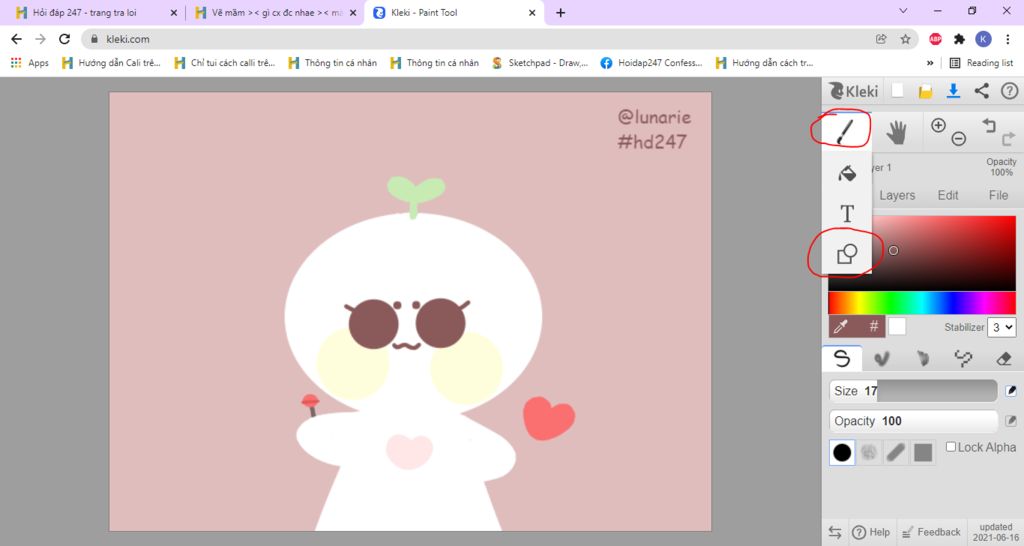Choose the Blend brush tab
This screenshot has width=1024, height=546.
pyautogui.click(x=882, y=359)
